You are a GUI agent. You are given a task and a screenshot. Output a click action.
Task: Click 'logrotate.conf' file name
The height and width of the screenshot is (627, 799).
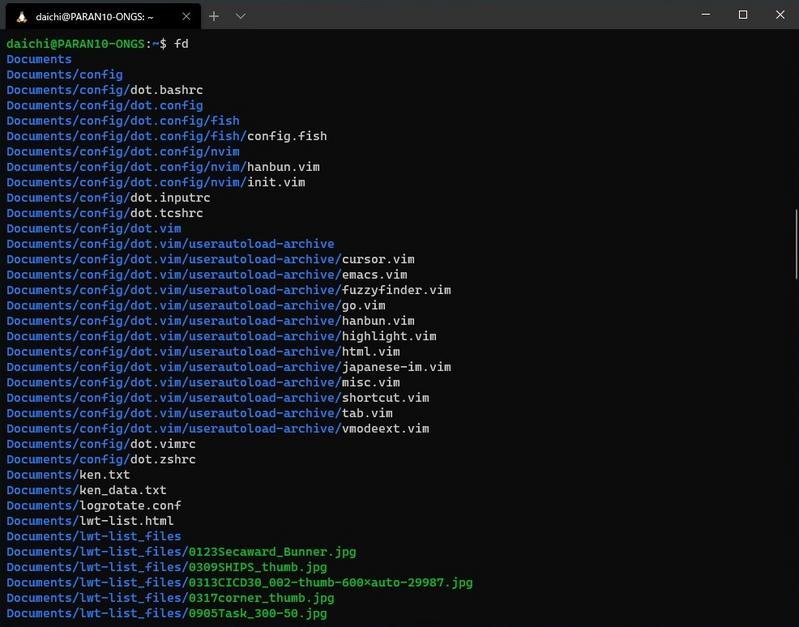pos(130,506)
